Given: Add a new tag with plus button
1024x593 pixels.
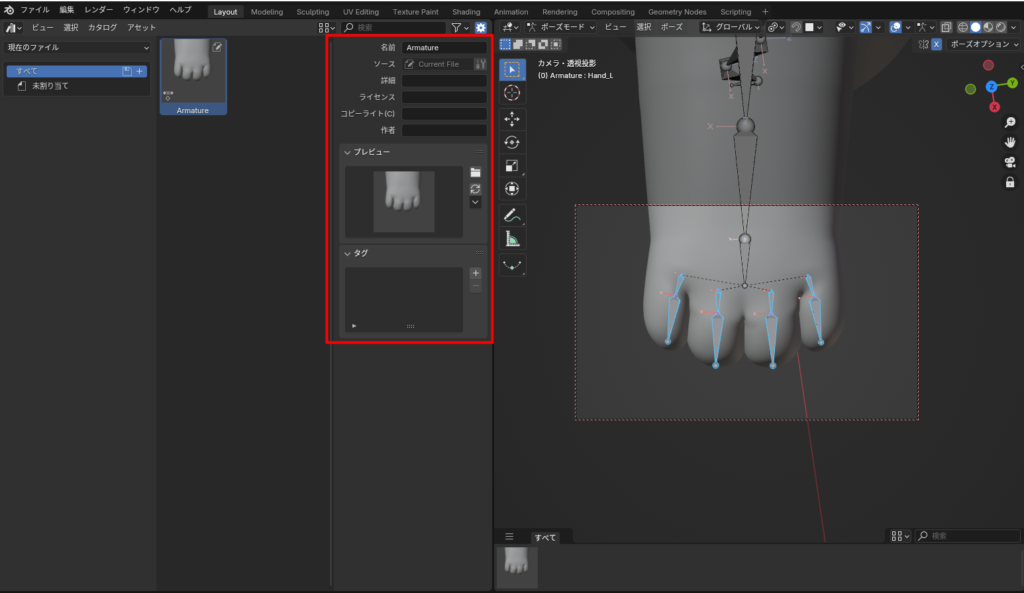Looking at the screenshot, I should (475, 273).
